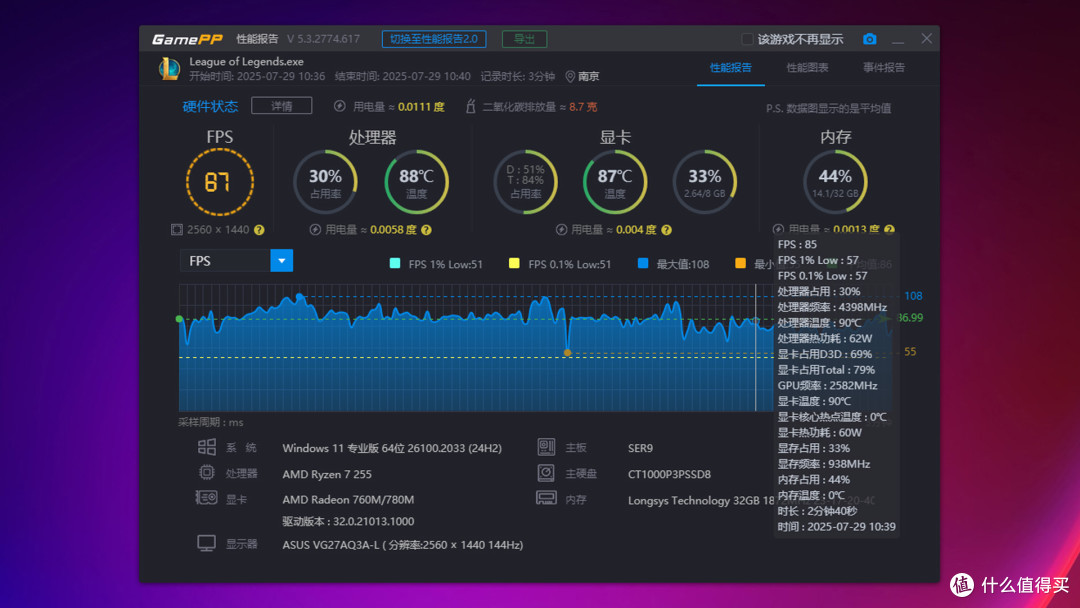Click the location pin icon beside 南京
The image size is (1080, 608).
click(x=570, y=76)
